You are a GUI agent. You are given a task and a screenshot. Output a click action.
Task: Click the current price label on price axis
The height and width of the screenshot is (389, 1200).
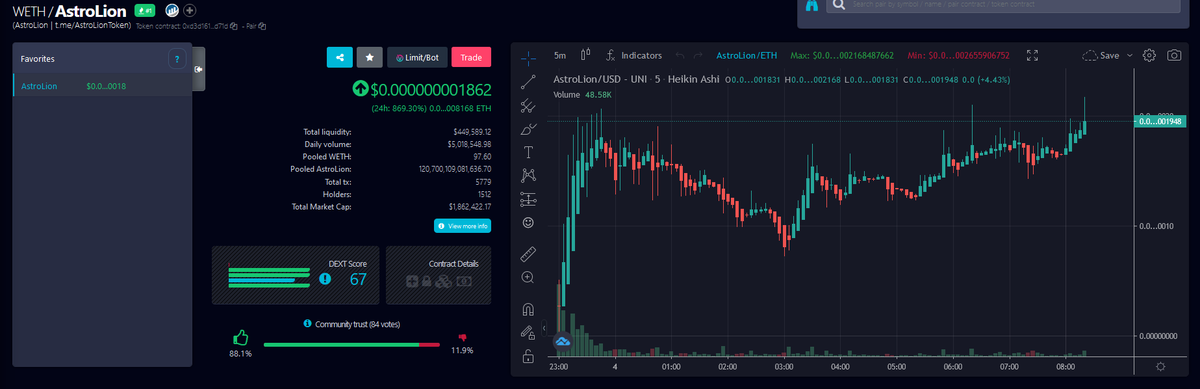click(x=1159, y=121)
